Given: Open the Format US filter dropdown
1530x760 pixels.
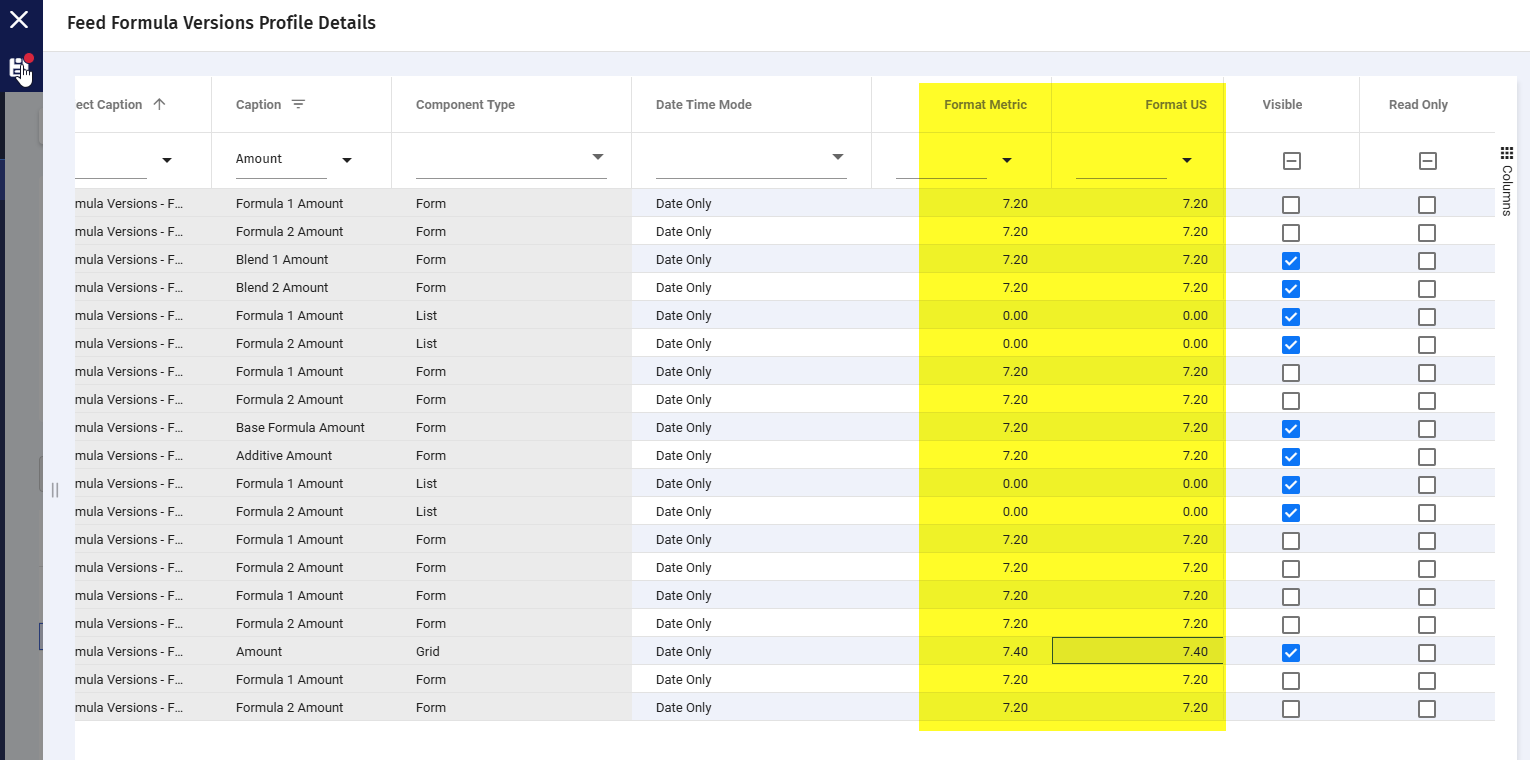Looking at the screenshot, I should 1187,160.
